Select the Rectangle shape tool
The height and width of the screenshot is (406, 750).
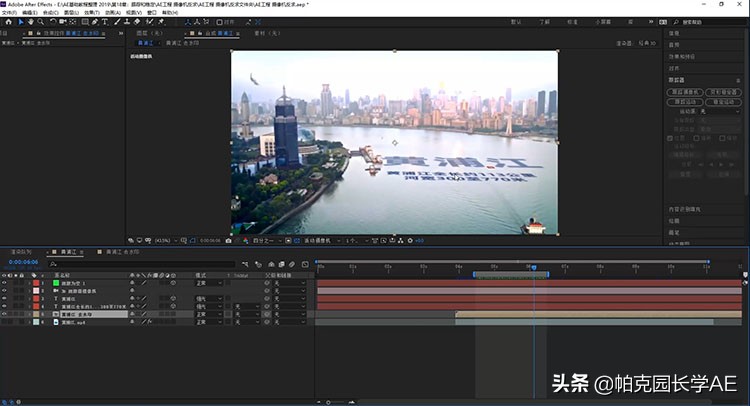[x=85, y=22]
